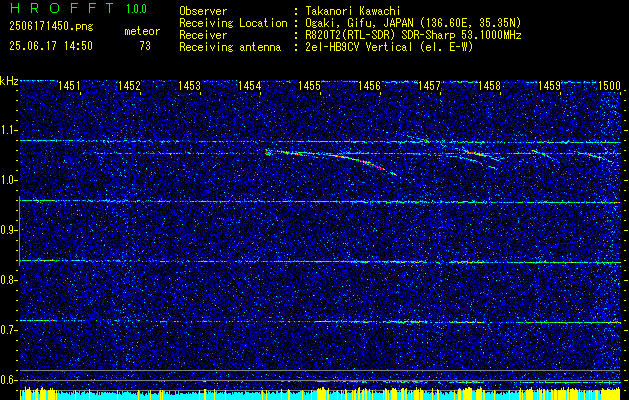Click time marker 1459
629x400 pixels.
[x=549, y=85]
